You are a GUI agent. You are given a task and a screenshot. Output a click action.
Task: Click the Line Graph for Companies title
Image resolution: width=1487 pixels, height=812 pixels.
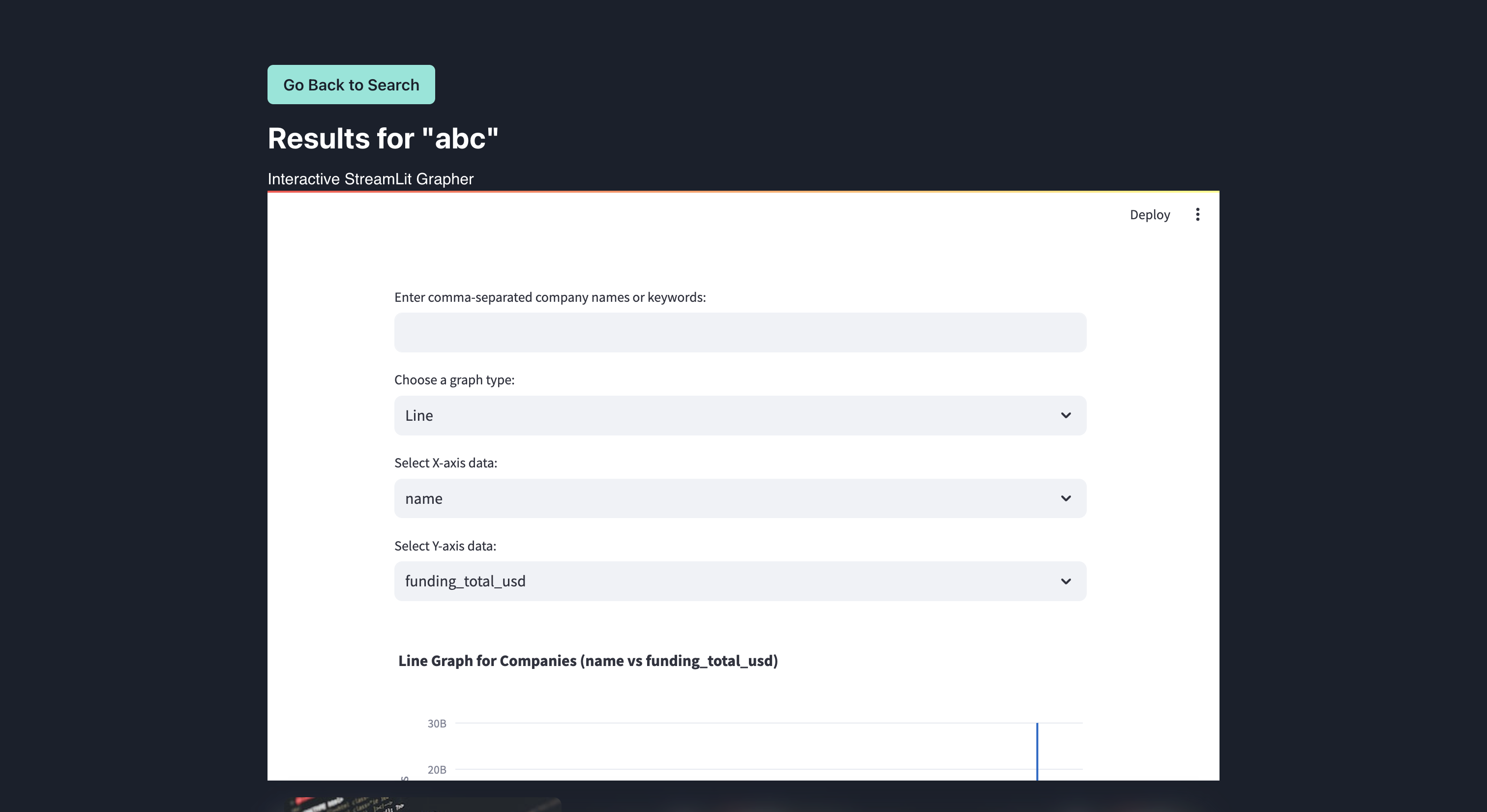tap(588, 661)
